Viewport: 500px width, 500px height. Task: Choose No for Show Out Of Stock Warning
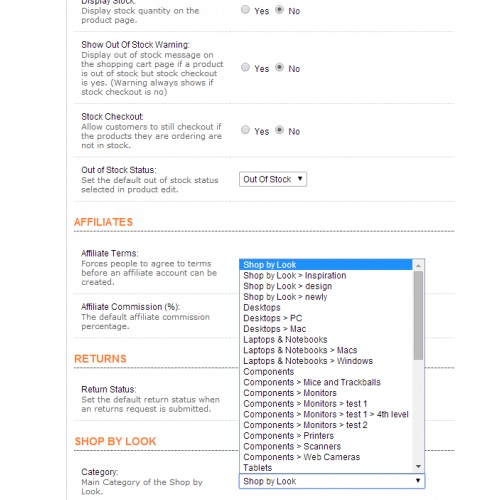pyautogui.click(x=279, y=68)
